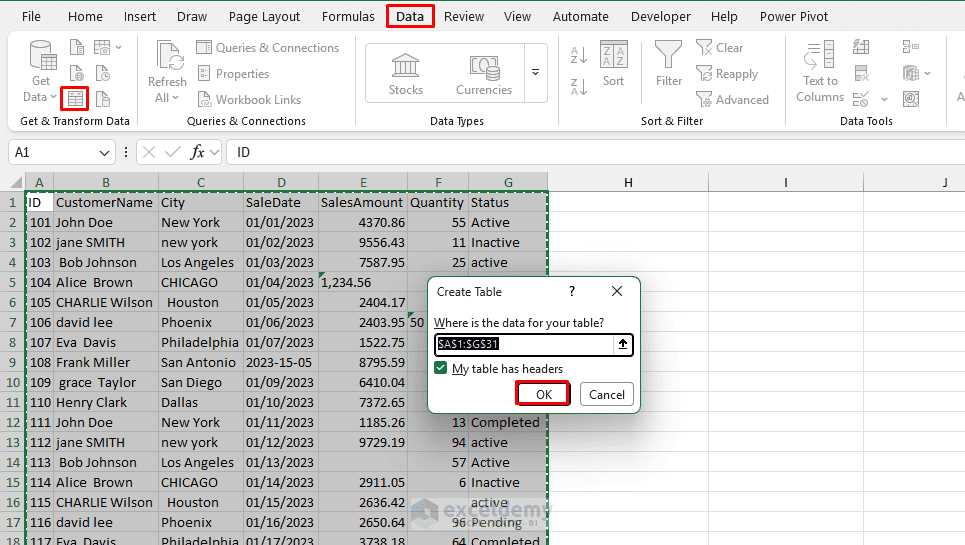
Task: Click the Recent Sources icon
Action: (x=102, y=73)
